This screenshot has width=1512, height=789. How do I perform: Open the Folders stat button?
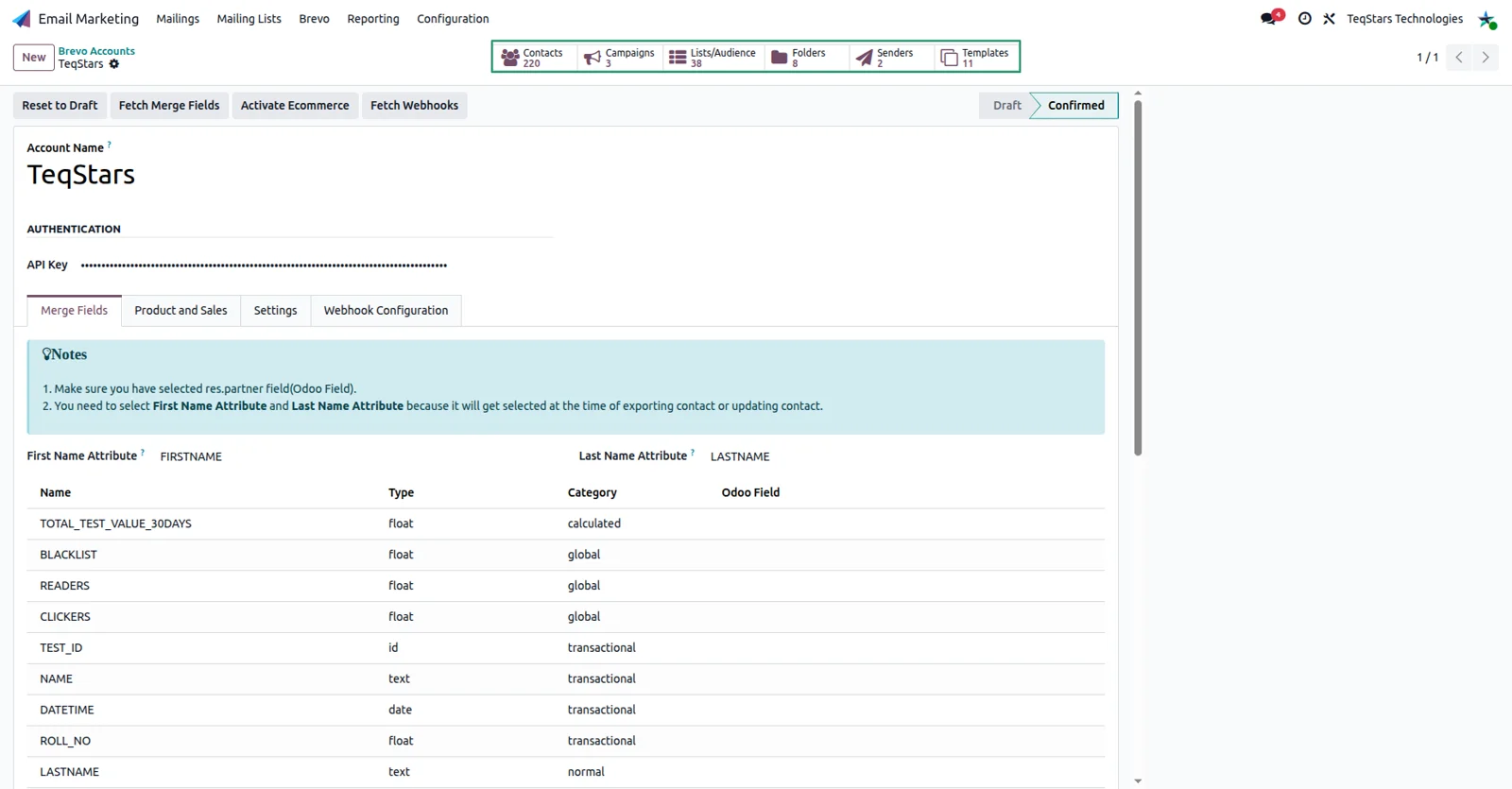click(806, 58)
